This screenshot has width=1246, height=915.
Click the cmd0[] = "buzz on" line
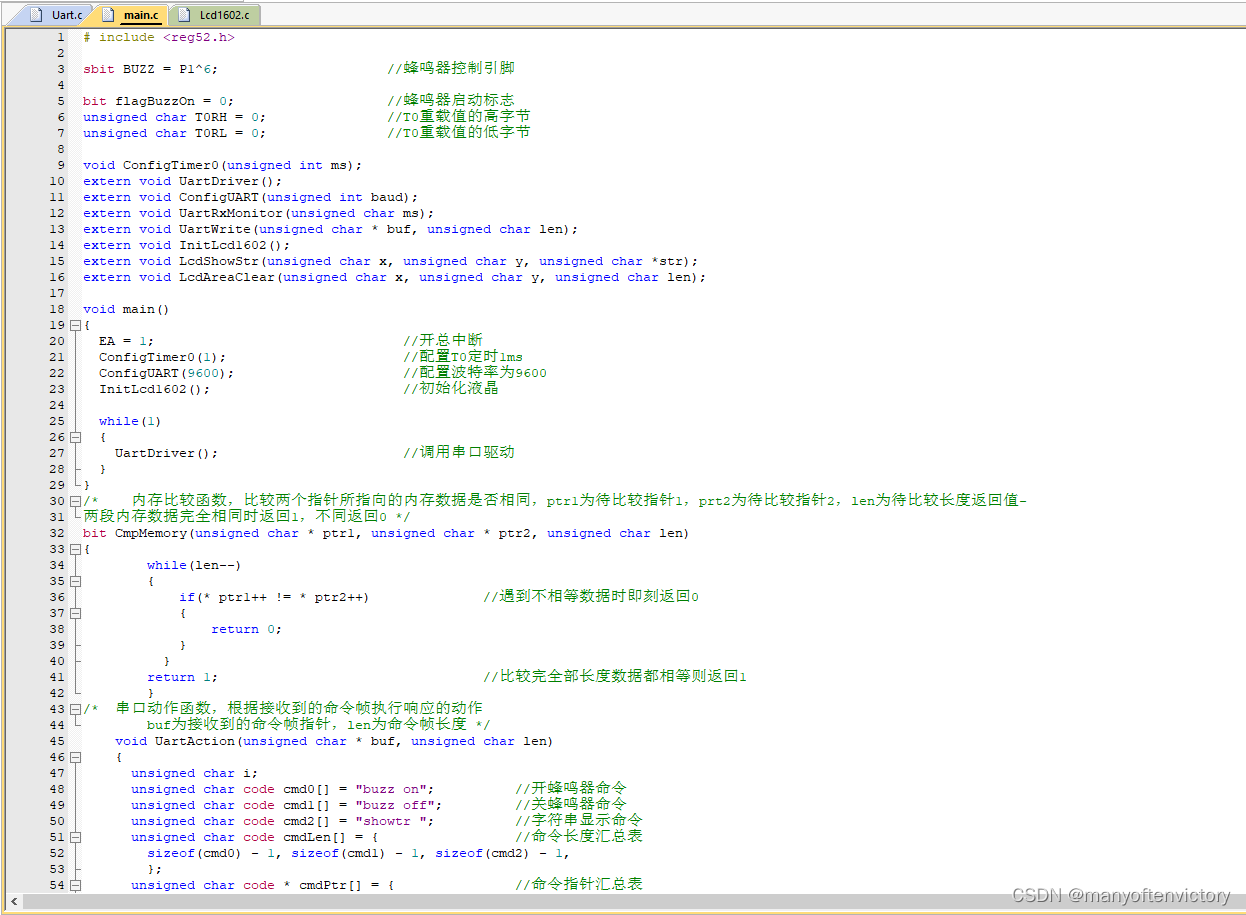[282, 789]
